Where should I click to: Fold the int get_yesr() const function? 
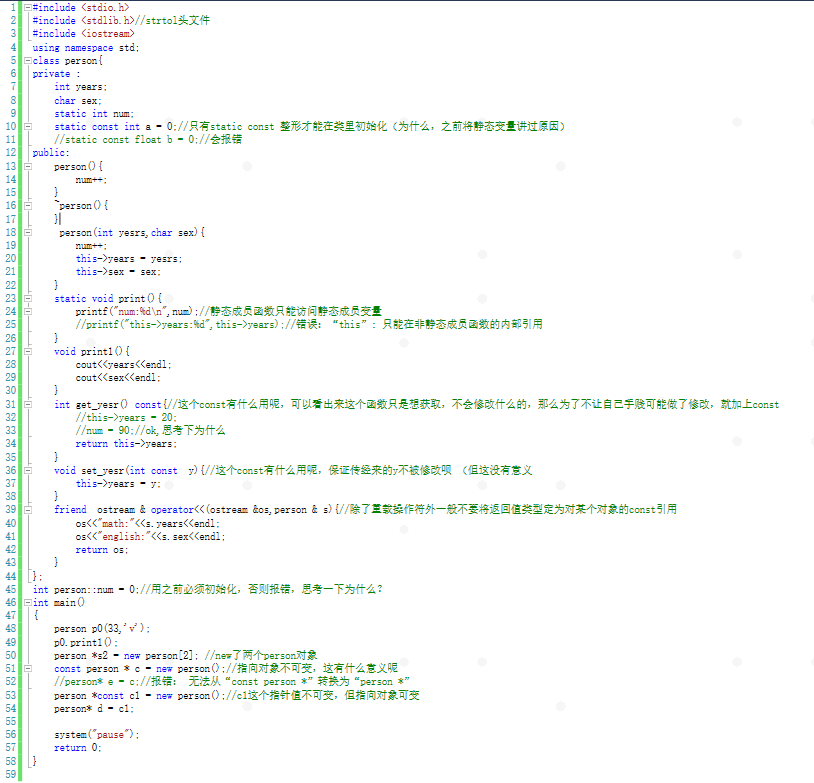[x=28, y=404]
